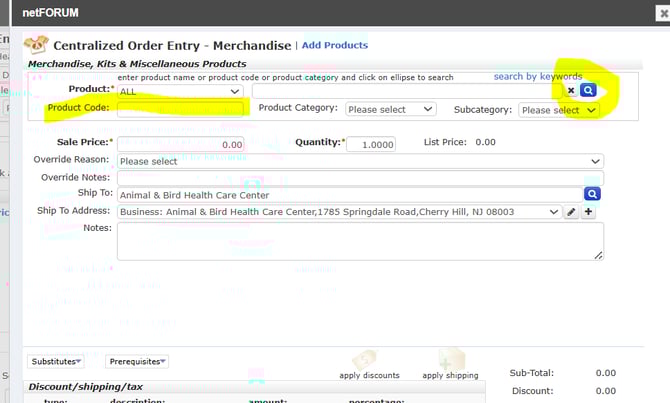Open the Product ALL dropdown

tap(180, 91)
